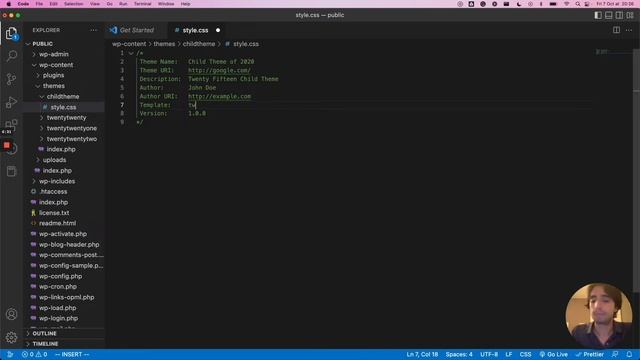Click the http://google.com/ link in editor

click(x=219, y=71)
